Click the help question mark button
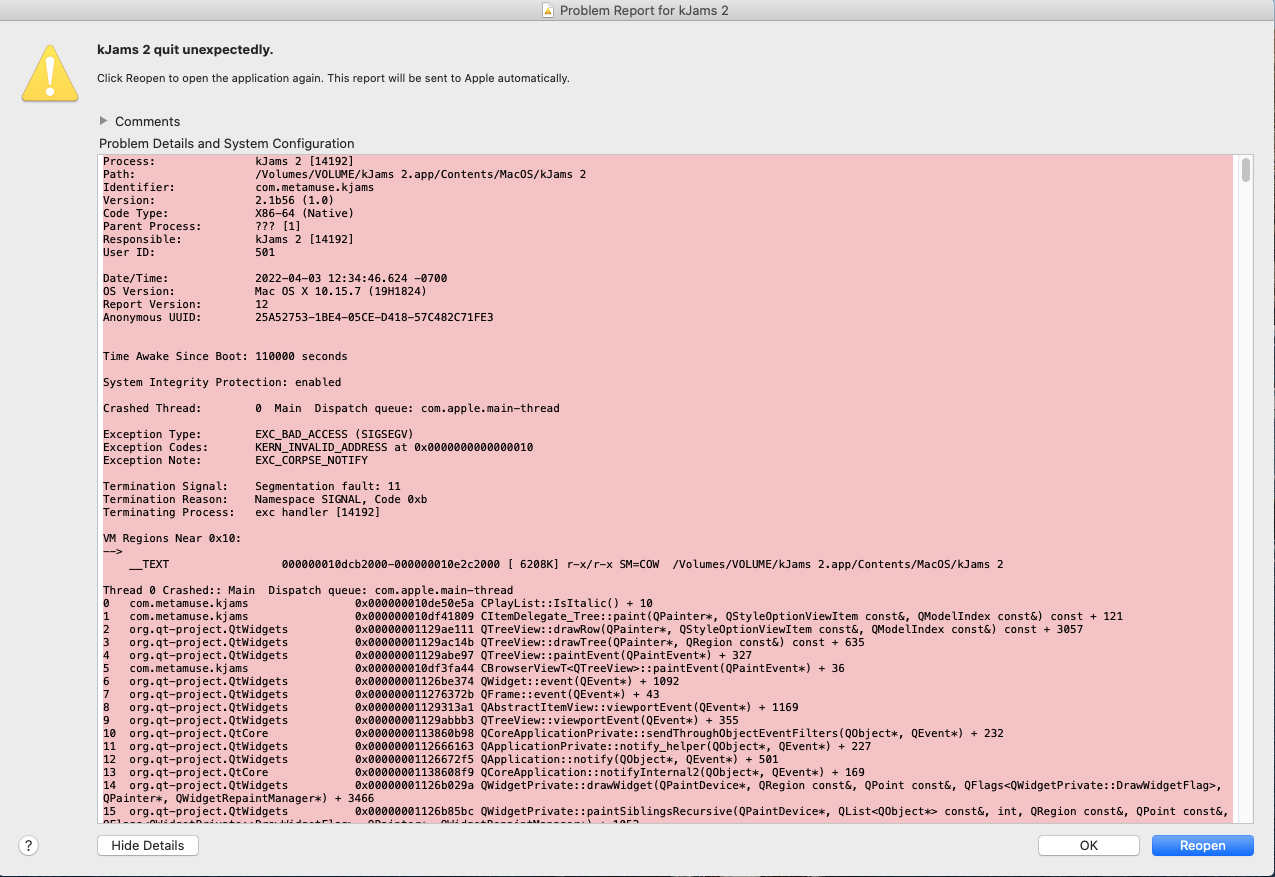 point(30,845)
